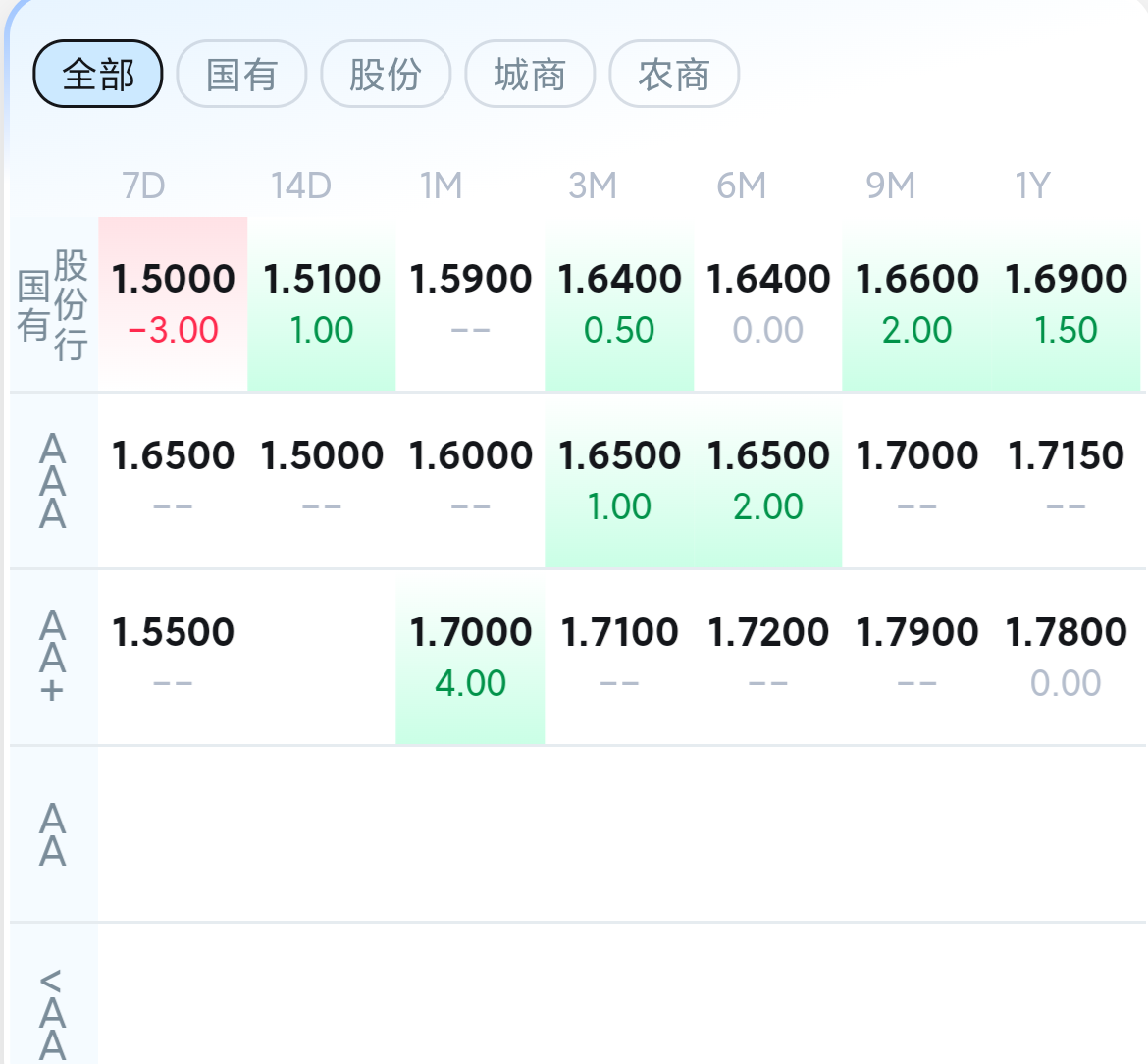Select the 全部 filter tab
The height and width of the screenshot is (1064, 1148).
coord(98,74)
